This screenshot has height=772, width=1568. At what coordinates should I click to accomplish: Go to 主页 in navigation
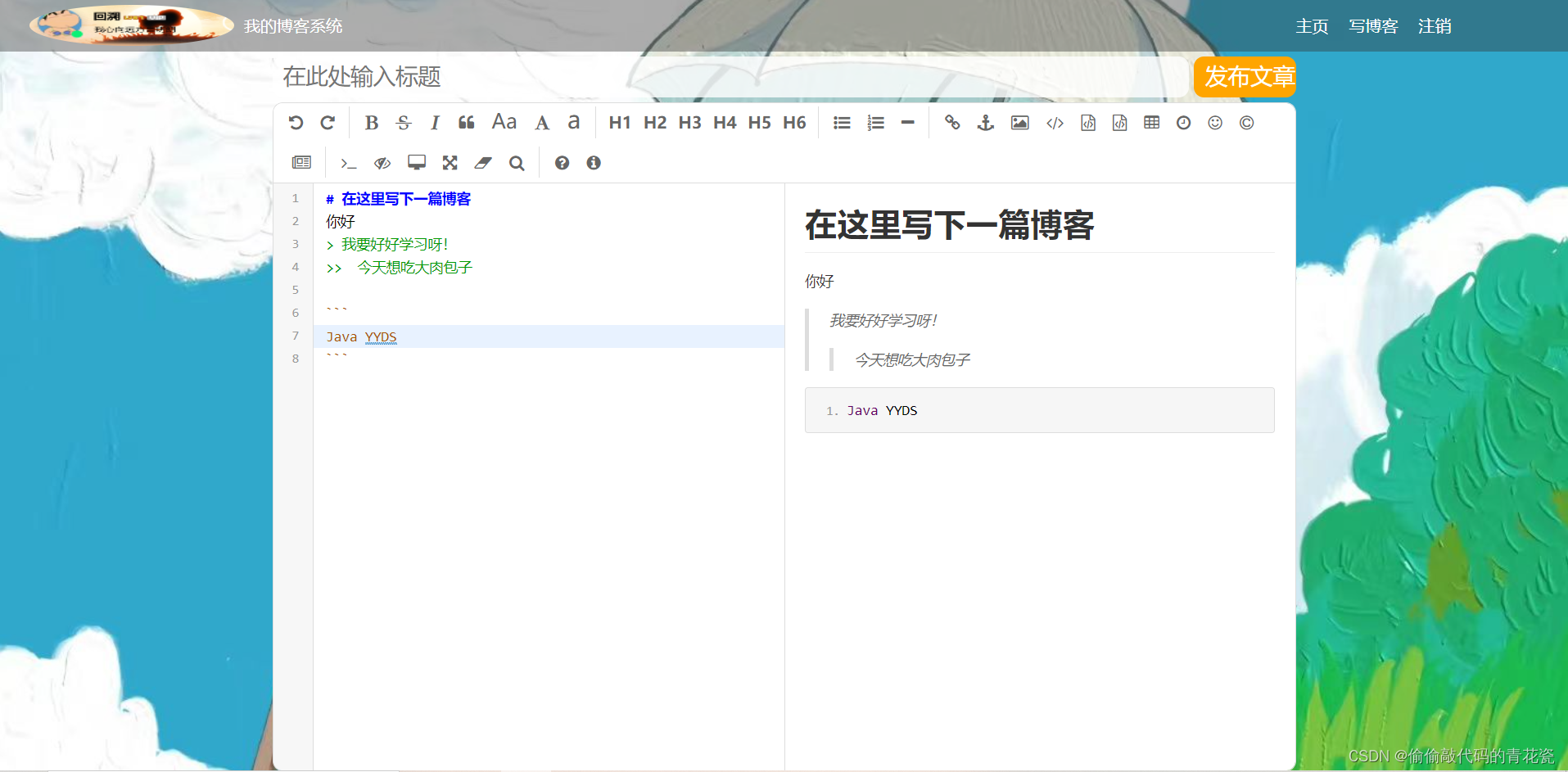tap(1312, 26)
